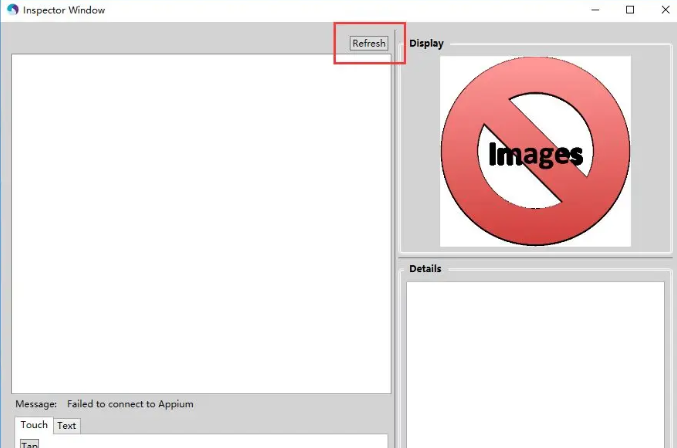
Task: Click the Tap button
Action: tap(29, 444)
